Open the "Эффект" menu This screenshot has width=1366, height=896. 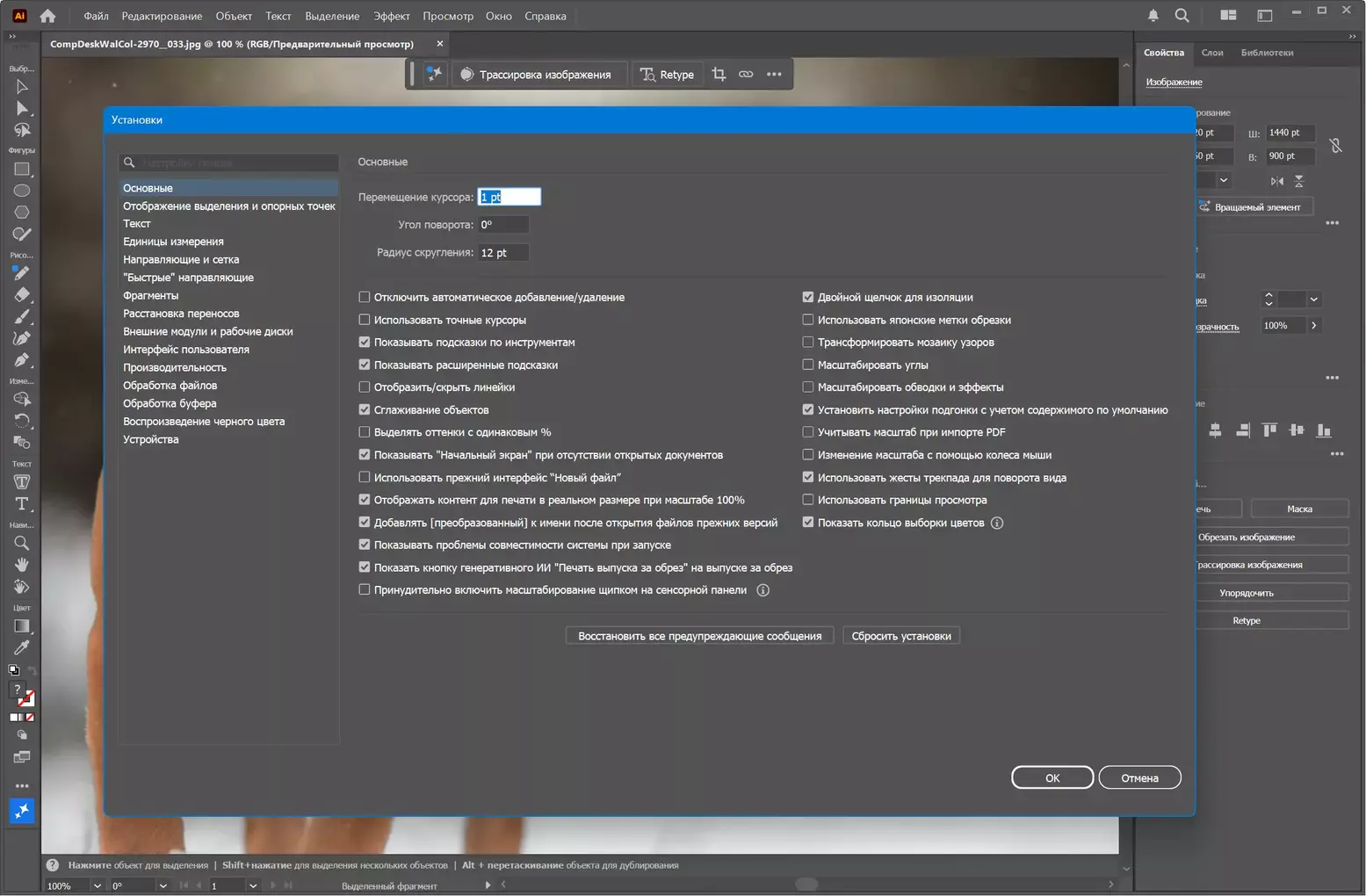pos(391,16)
